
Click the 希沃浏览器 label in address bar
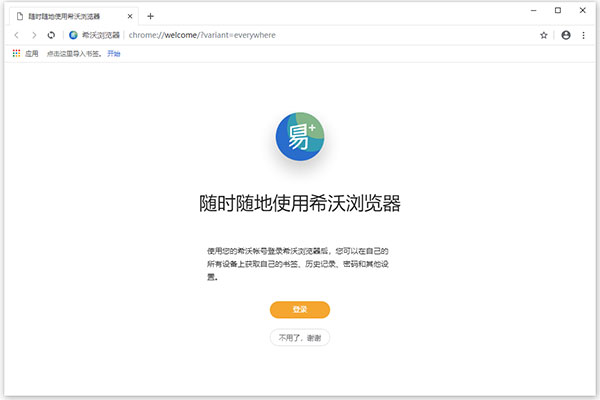pyautogui.click(x=101, y=35)
